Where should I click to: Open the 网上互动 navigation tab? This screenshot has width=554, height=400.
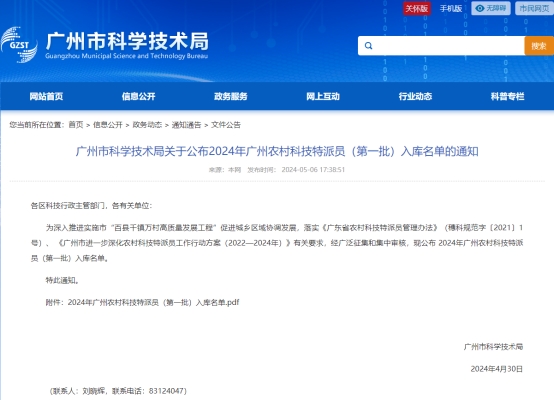pyautogui.click(x=323, y=96)
